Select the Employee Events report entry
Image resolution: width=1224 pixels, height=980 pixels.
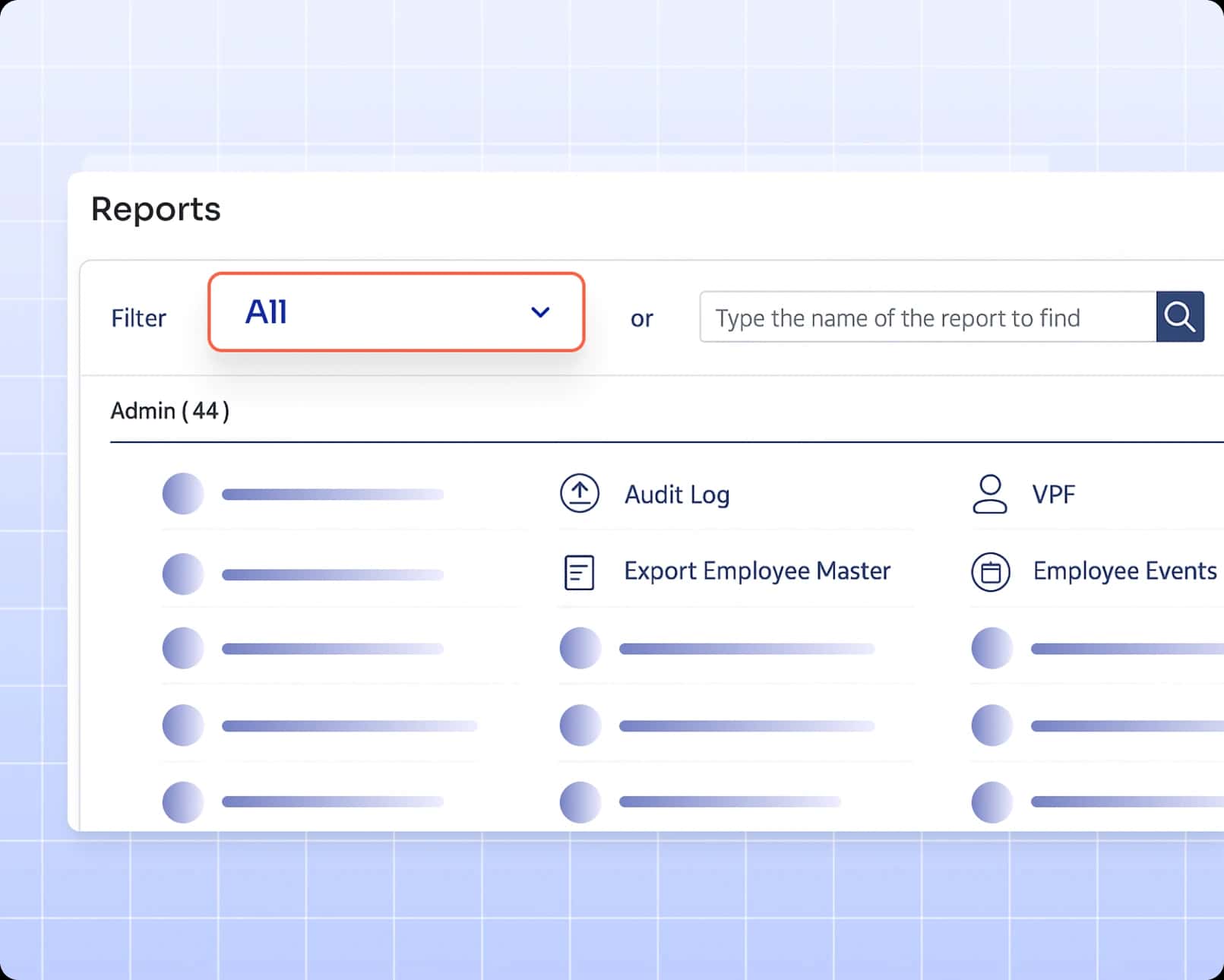(x=1124, y=571)
